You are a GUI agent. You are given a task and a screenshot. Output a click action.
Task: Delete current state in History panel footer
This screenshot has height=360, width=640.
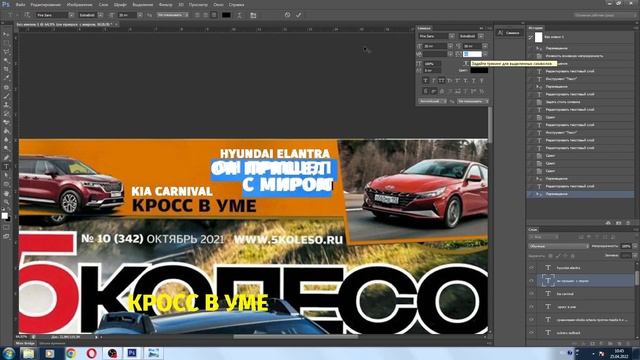628,223
